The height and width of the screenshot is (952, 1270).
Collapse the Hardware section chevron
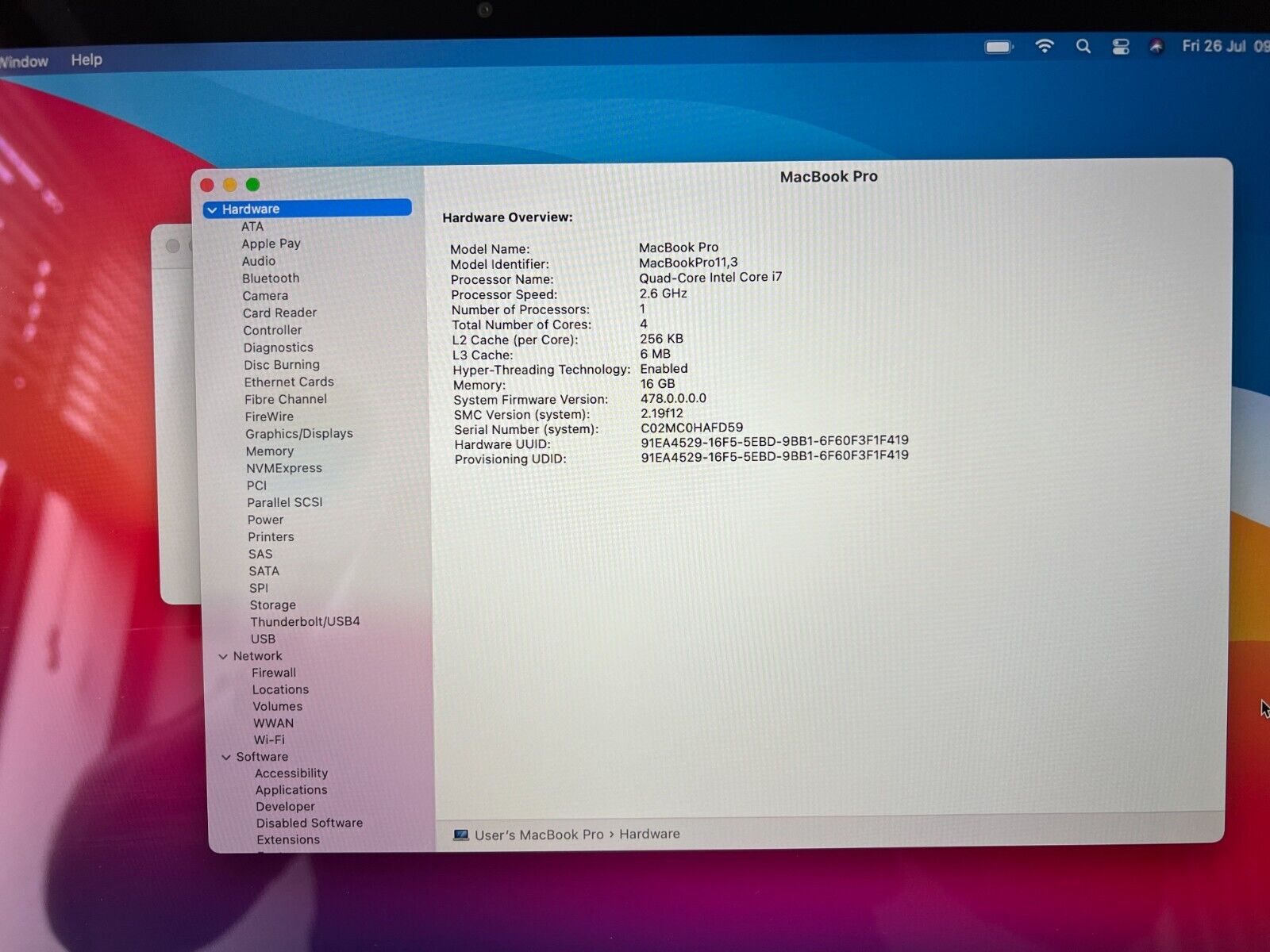pyautogui.click(x=212, y=210)
